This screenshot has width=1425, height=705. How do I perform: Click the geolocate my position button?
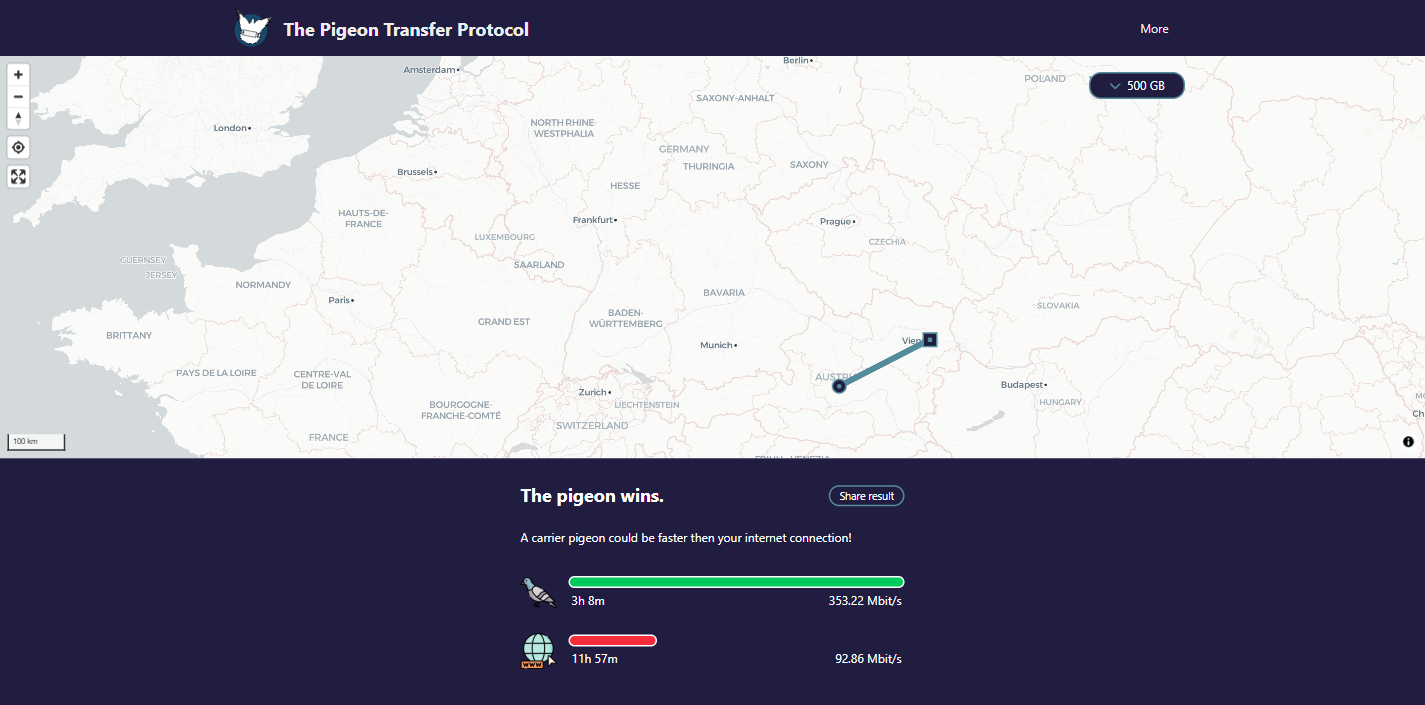[18, 148]
